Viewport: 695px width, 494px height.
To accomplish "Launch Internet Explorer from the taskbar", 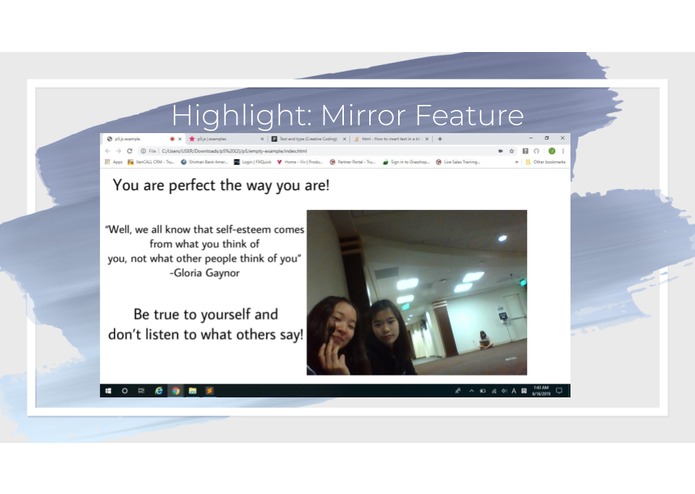I will point(159,391).
